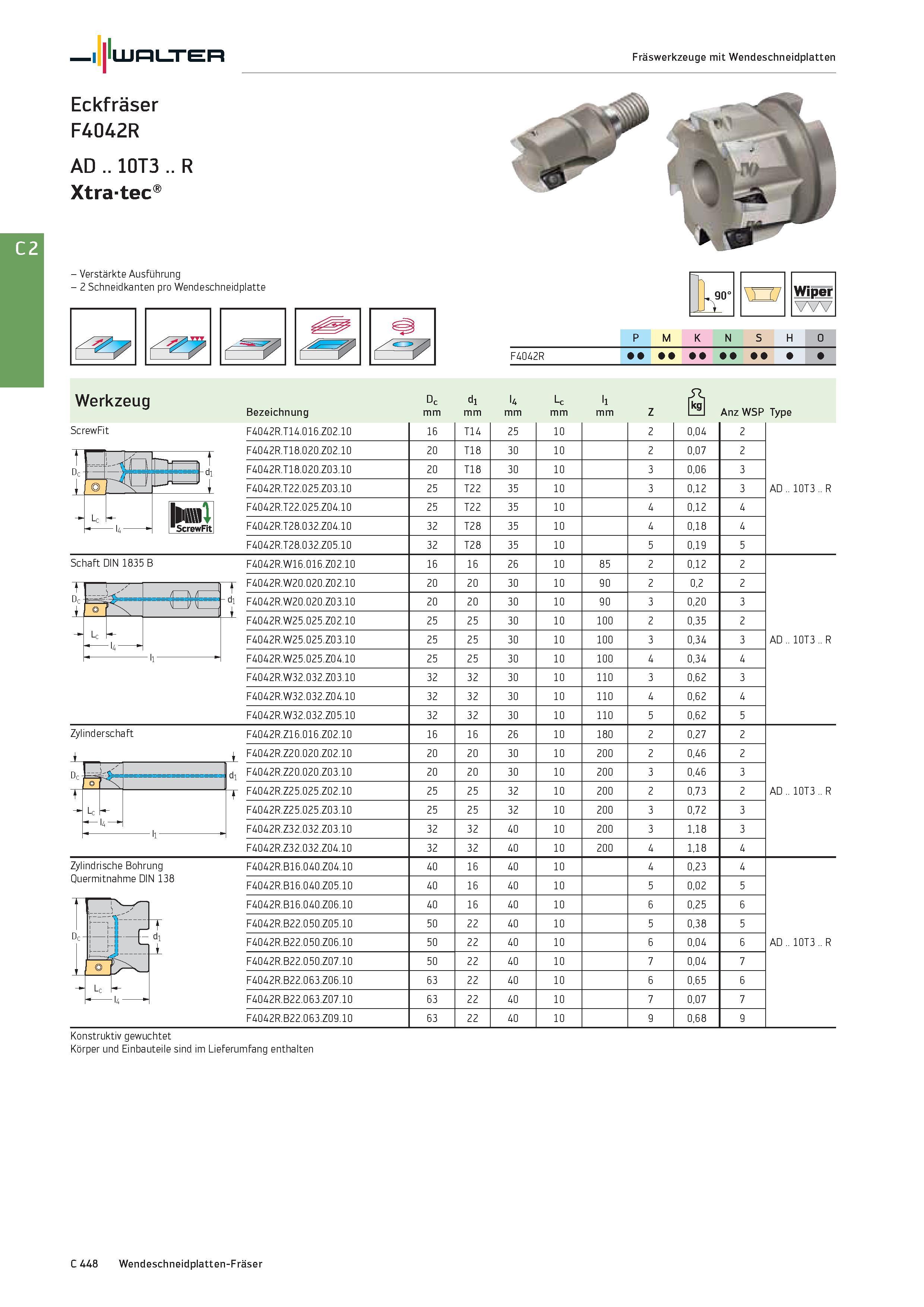Select the ramping application pictogram

click(x=253, y=336)
